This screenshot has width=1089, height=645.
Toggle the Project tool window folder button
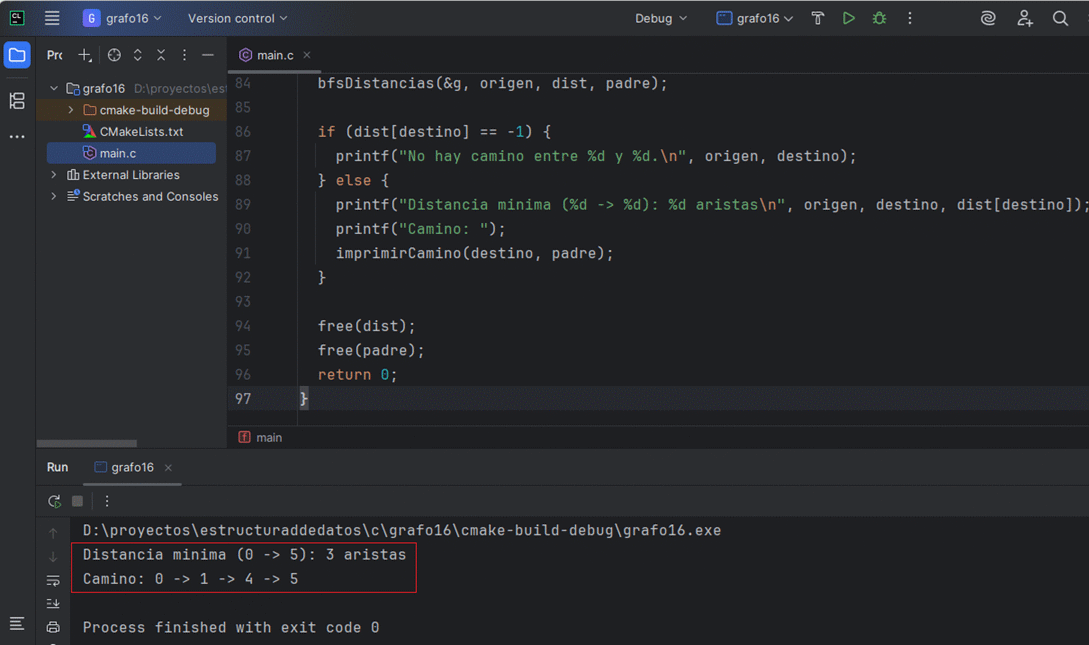pyautogui.click(x=17, y=55)
